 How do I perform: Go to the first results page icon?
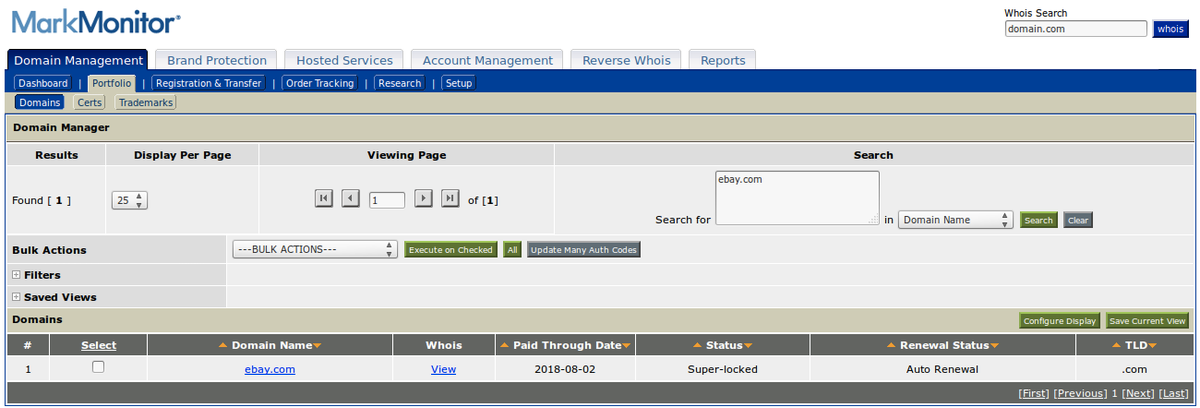323,199
